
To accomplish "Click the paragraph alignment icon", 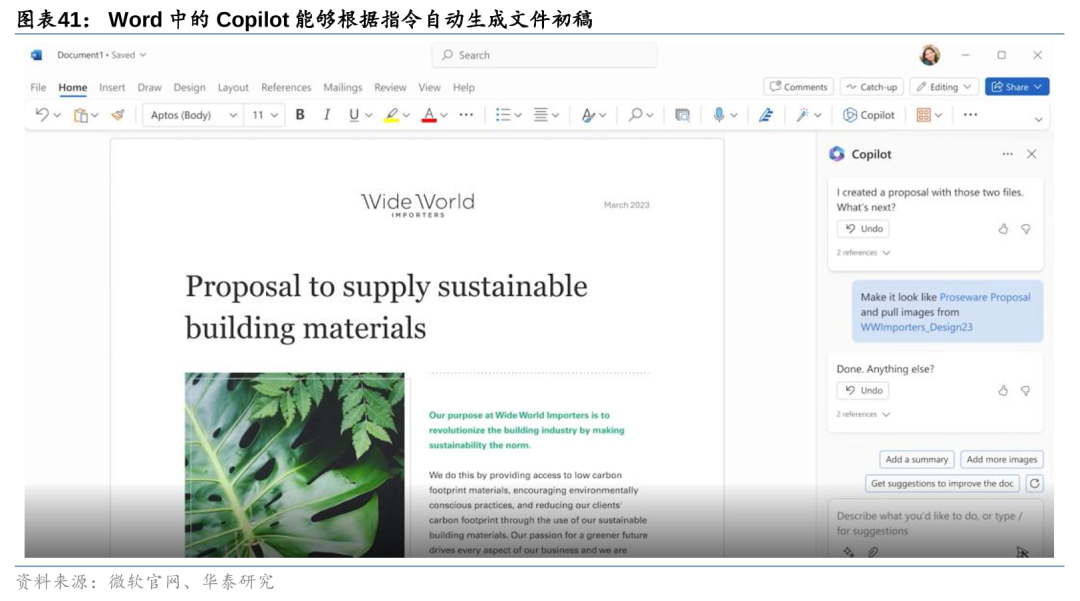I will tap(541, 115).
